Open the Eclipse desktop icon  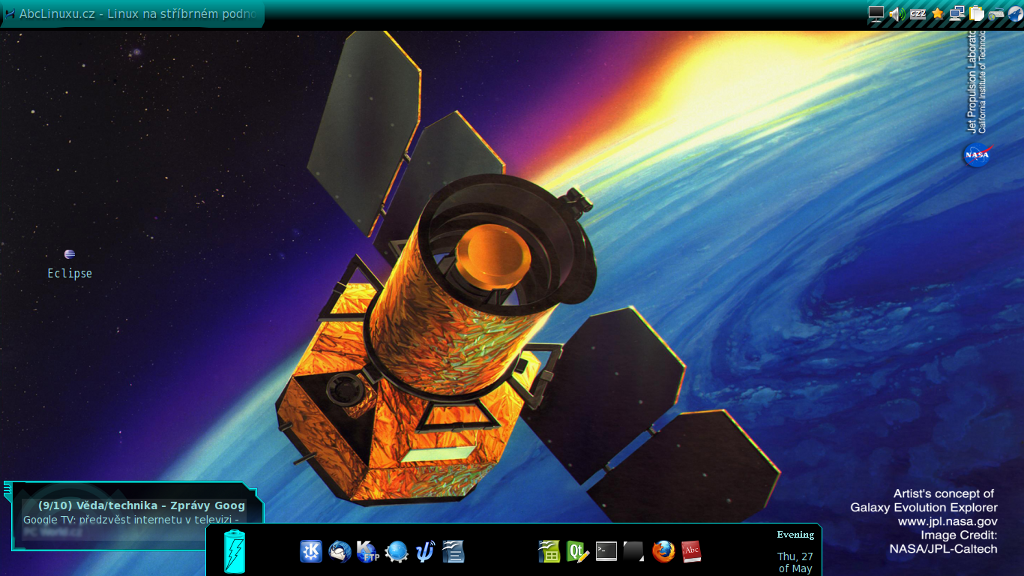point(69,264)
